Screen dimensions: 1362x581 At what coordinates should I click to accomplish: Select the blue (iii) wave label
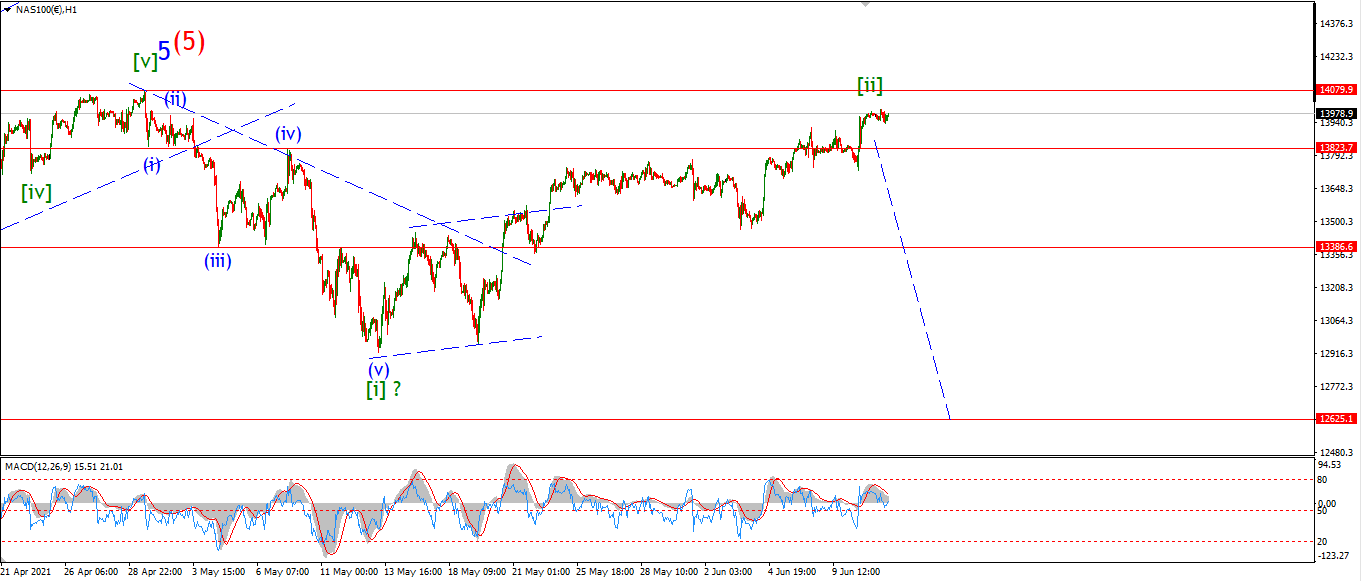(x=220, y=261)
